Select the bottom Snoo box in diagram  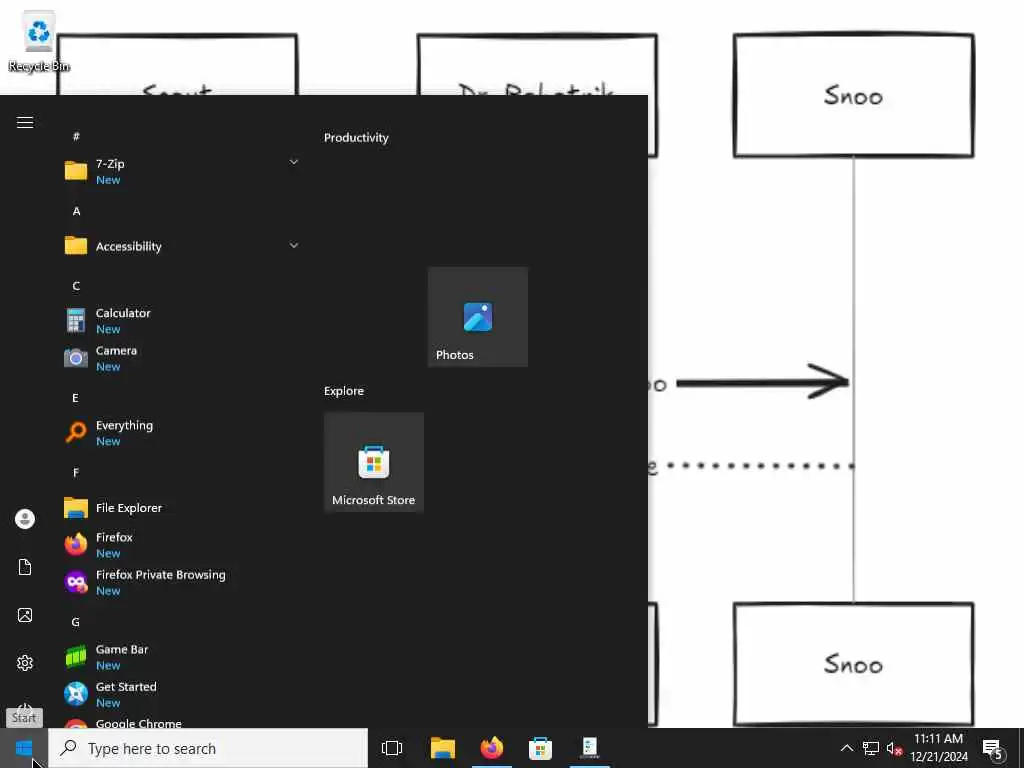pyautogui.click(x=854, y=664)
